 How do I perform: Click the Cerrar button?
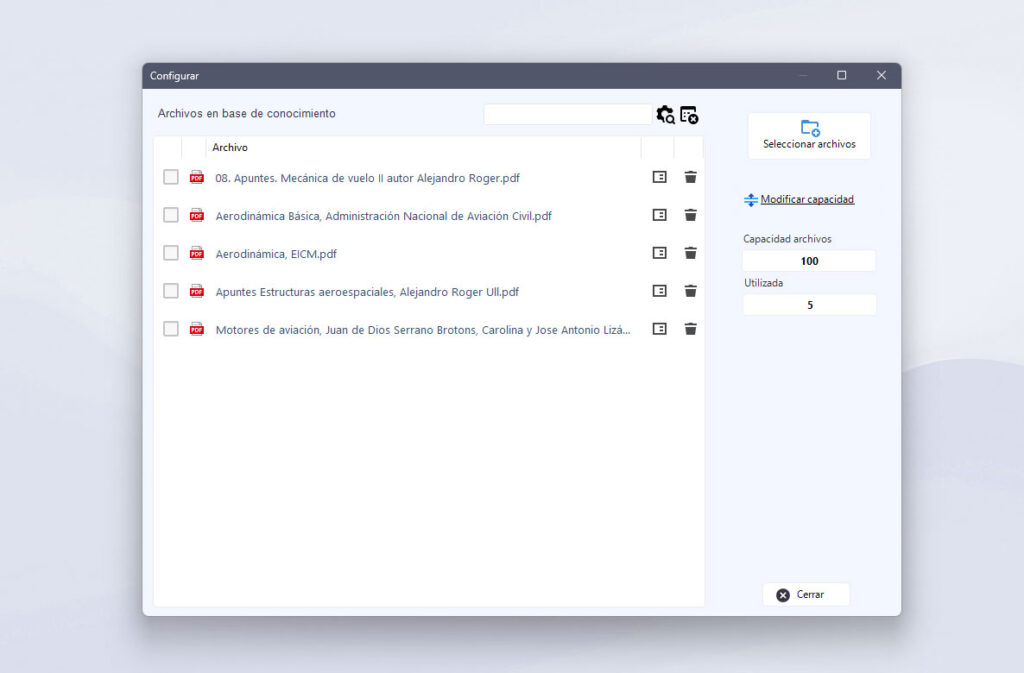(x=806, y=595)
